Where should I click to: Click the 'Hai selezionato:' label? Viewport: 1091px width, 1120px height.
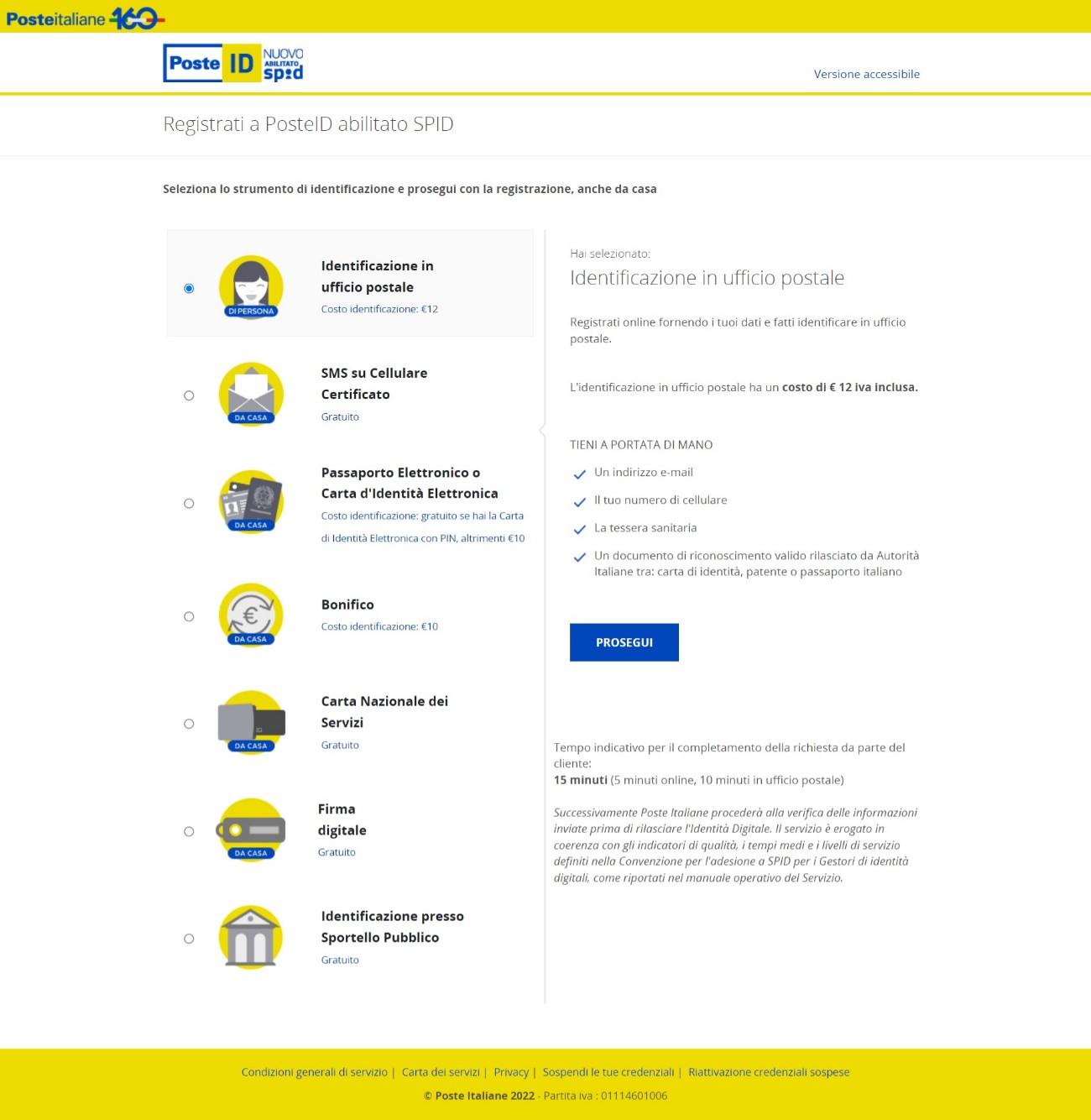pyautogui.click(x=610, y=253)
